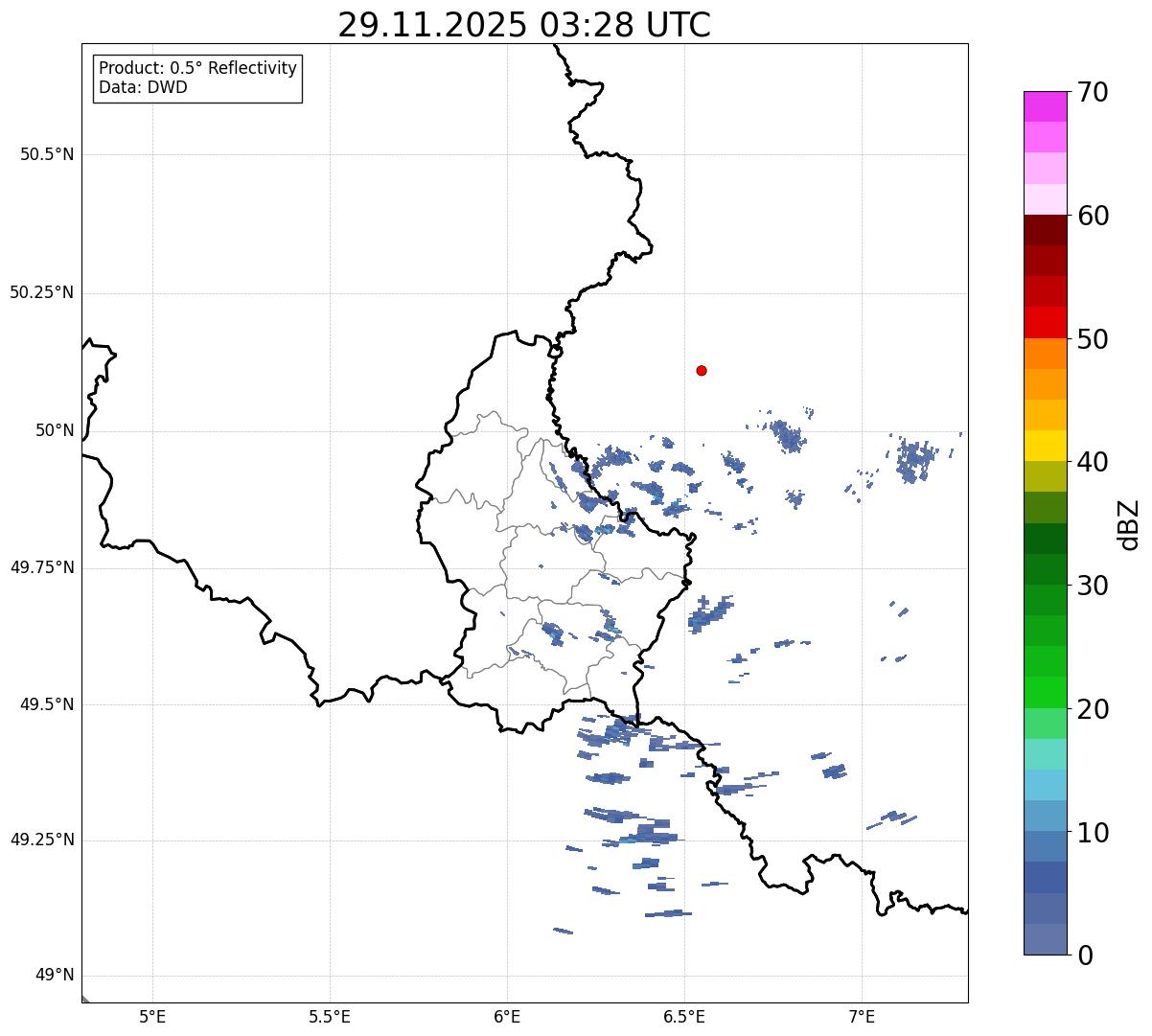Click the red station marker dot
The height and width of the screenshot is (1036, 1152).
point(702,370)
